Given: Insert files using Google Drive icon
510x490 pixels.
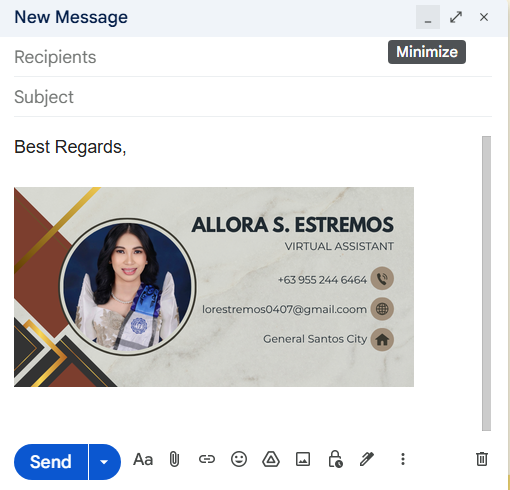Looking at the screenshot, I should 271,459.
